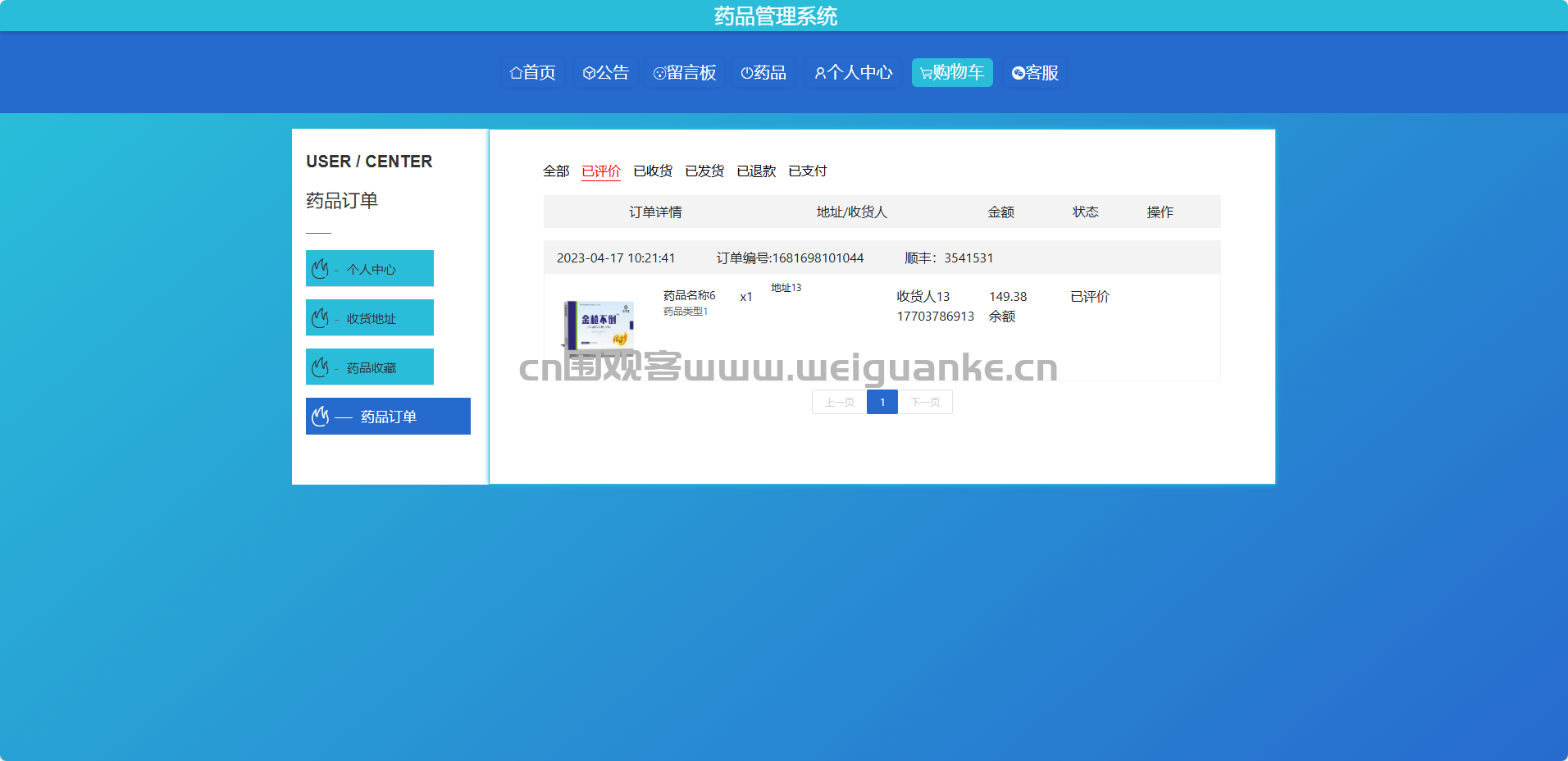The width and height of the screenshot is (1568, 761).
Task: Open sidebar 药品订单 entry
Action: click(388, 416)
